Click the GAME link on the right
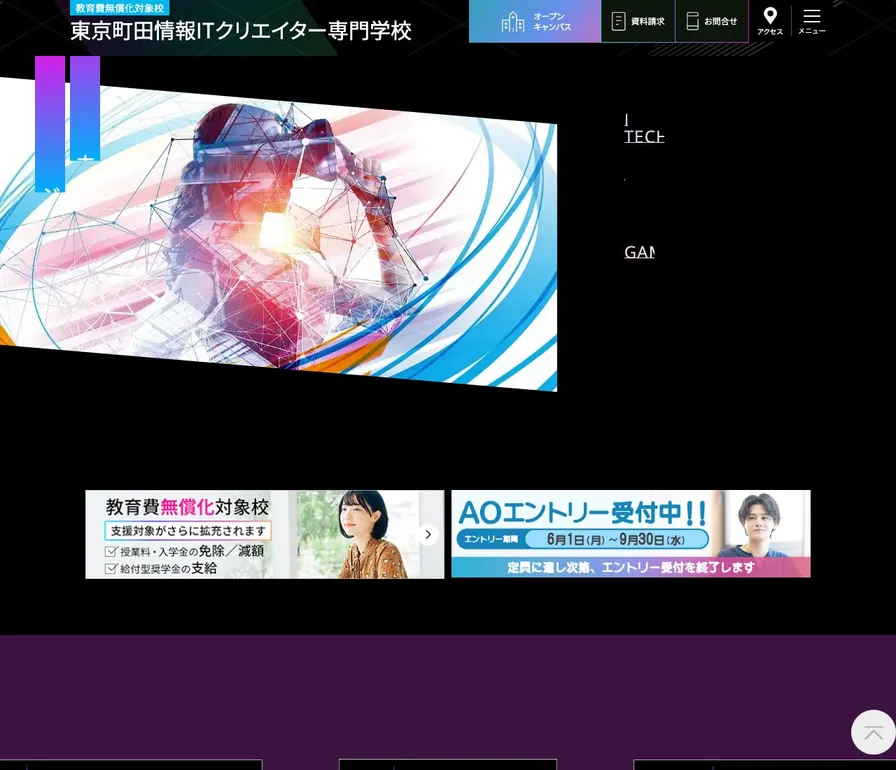 tap(639, 252)
